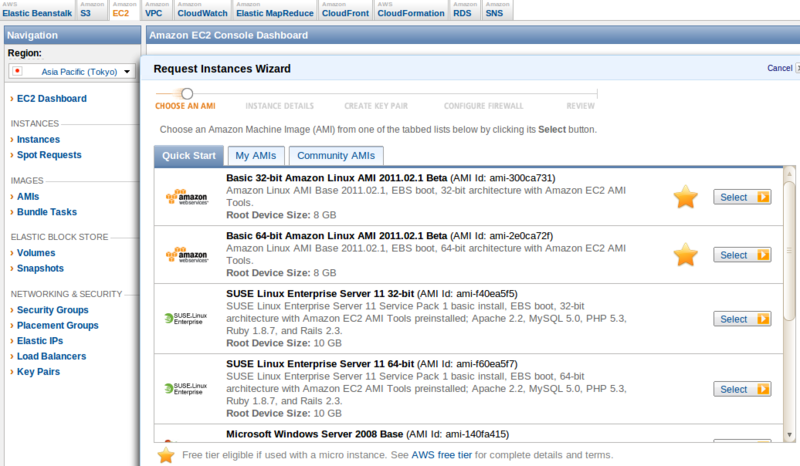The height and width of the screenshot is (466, 800).
Task: Switch to Elastic Beanstalk service tab
Action: click(x=37, y=10)
